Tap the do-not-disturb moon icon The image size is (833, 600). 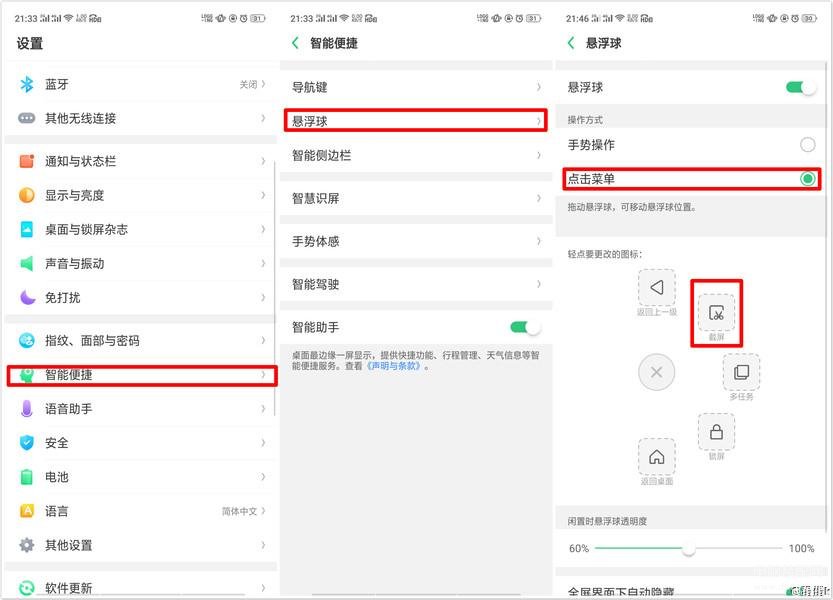27,297
